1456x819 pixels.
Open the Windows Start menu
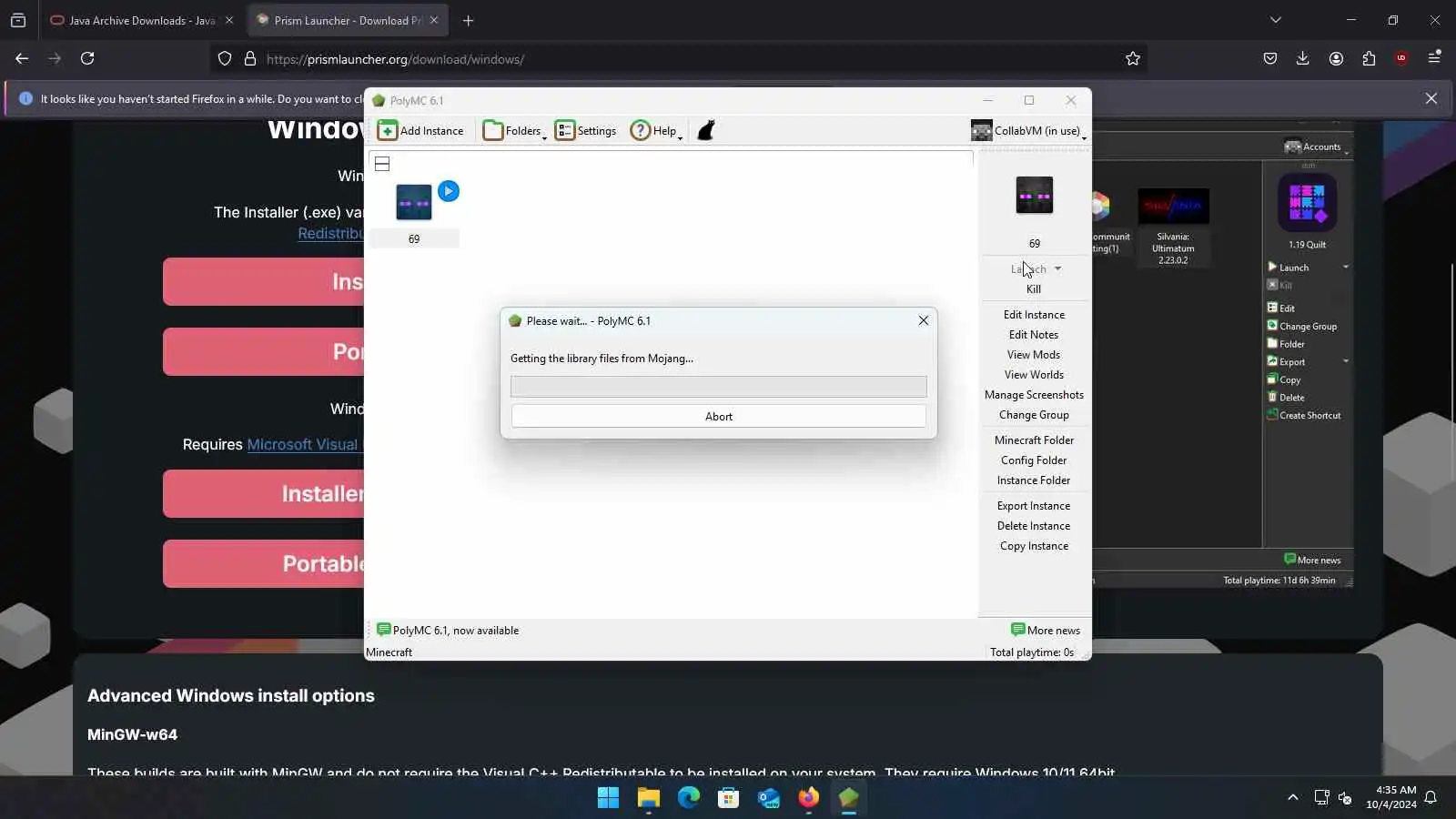pyautogui.click(x=608, y=798)
